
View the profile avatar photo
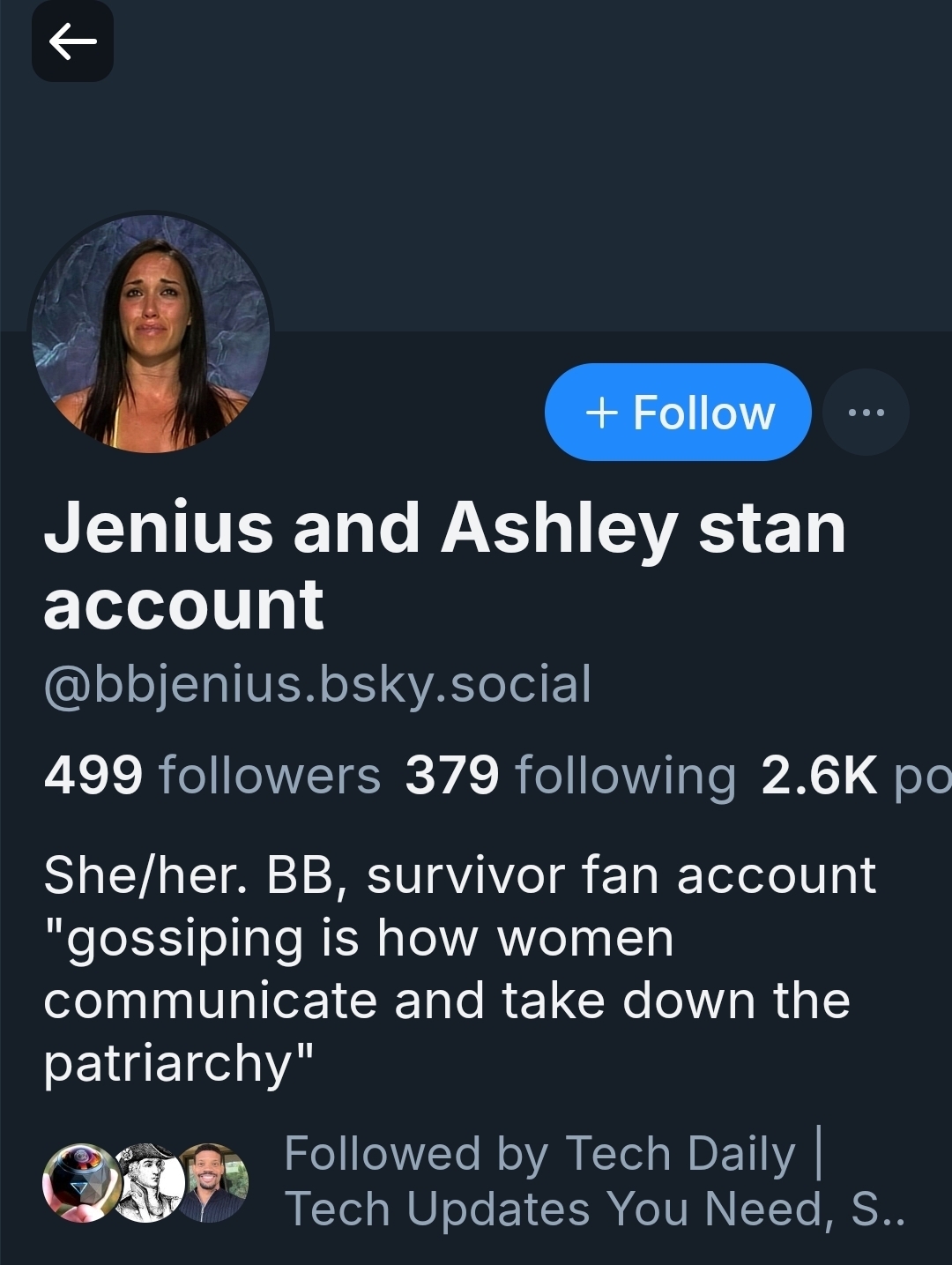(x=151, y=334)
